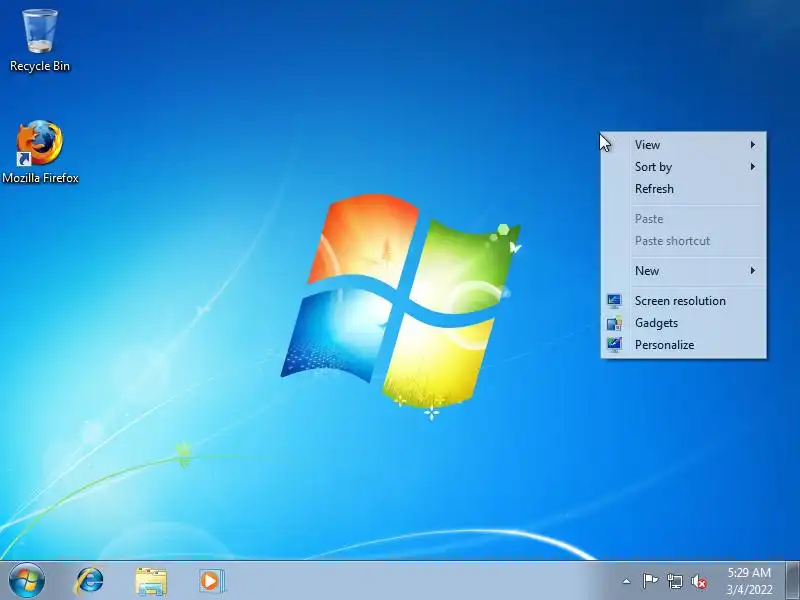Choose Personalize in the context menu

tap(683, 345)
